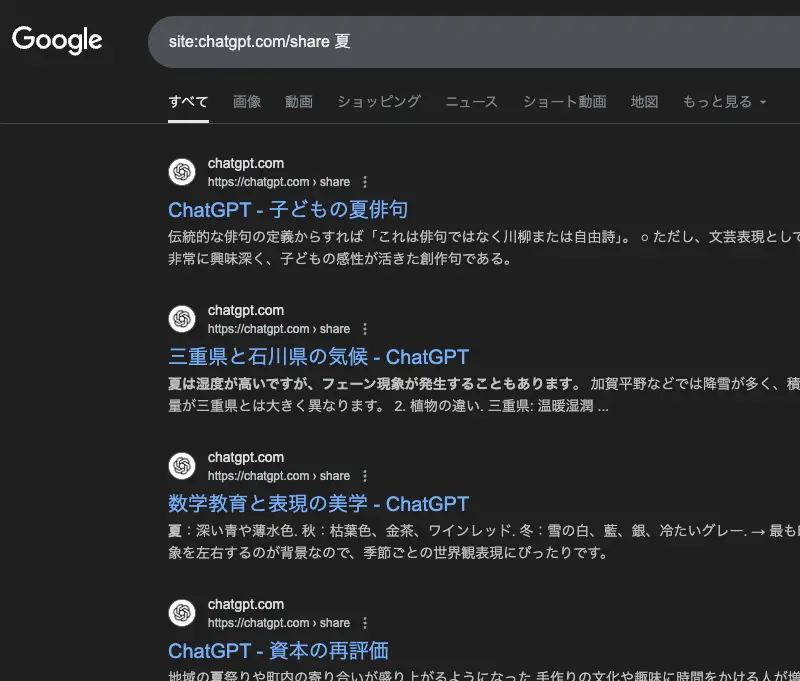Screen dimensions: 800x681
Task: Select the すべて tab
Action: click(x=188, y=102)
